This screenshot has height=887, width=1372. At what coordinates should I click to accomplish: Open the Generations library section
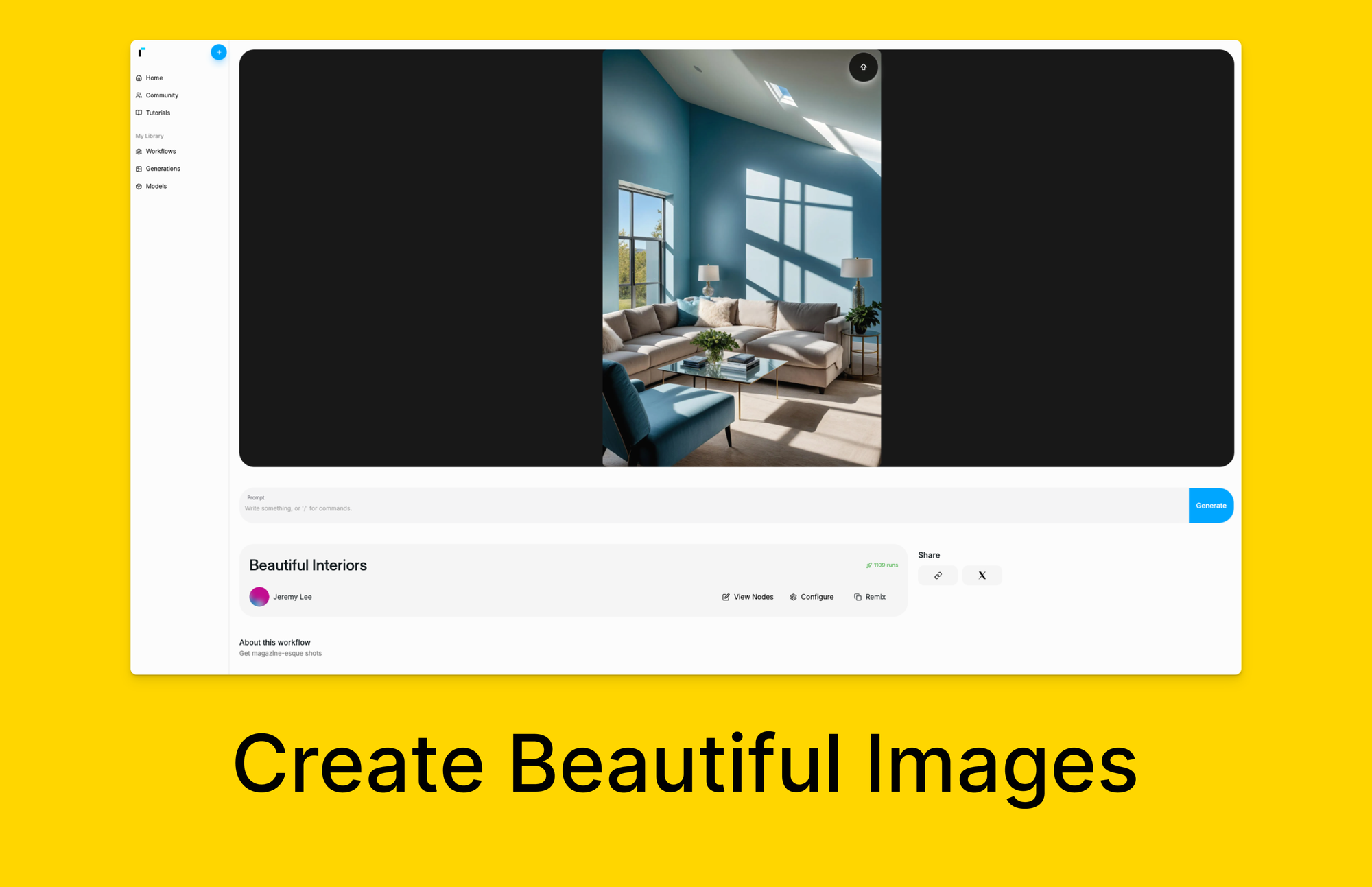point(163,169)
